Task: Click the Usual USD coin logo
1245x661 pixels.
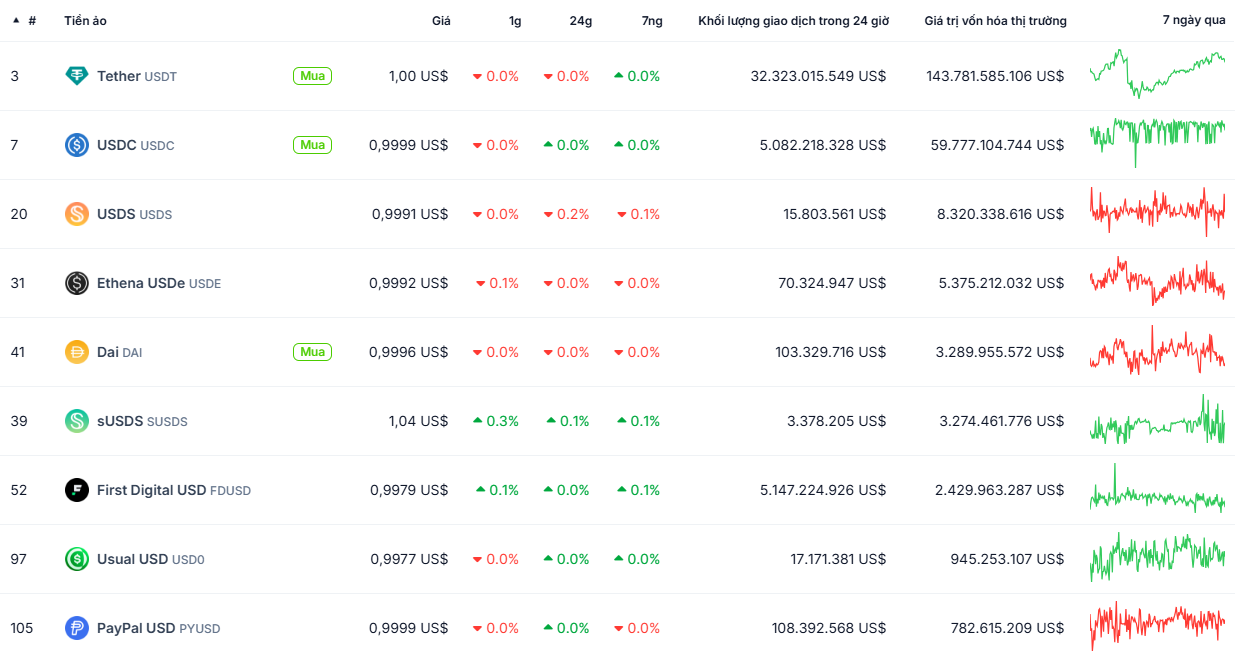Action: (x=77, y=559)
